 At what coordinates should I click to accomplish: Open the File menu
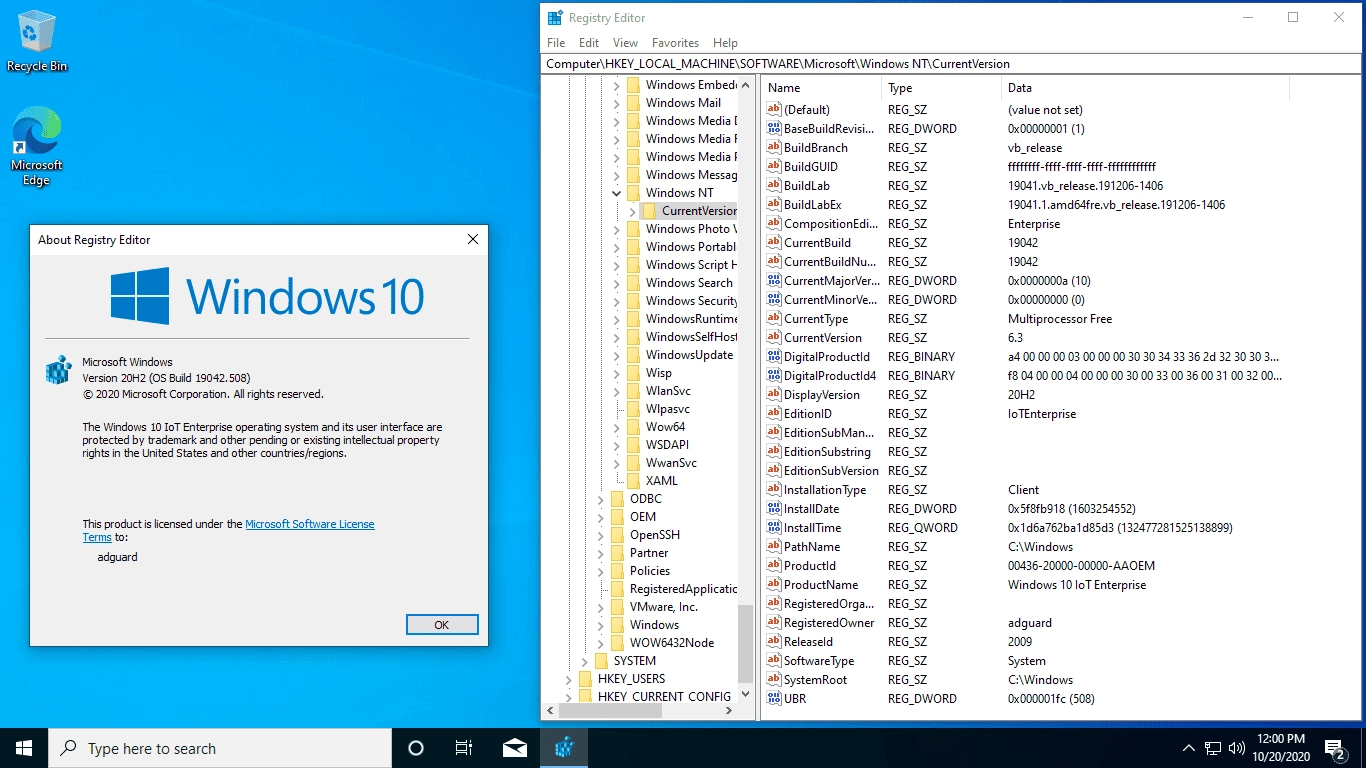pos(556,43)
